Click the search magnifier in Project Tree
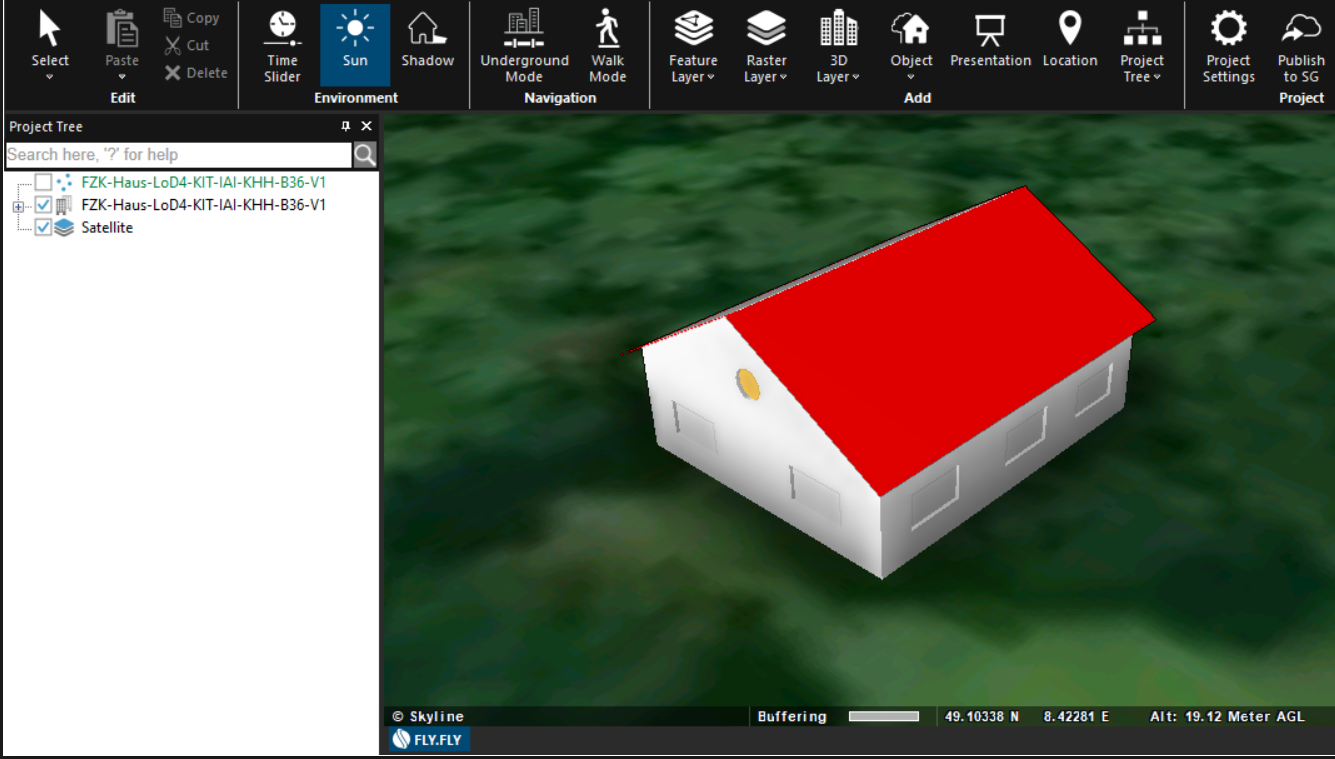This screenshot has height=759, width=1335. click(364, 154)
